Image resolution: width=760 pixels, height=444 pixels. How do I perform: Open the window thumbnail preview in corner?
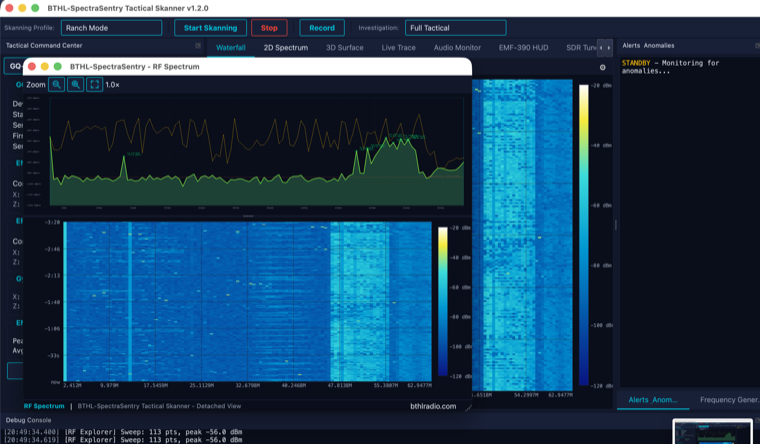pyautogui.click(x=712, y=432)
